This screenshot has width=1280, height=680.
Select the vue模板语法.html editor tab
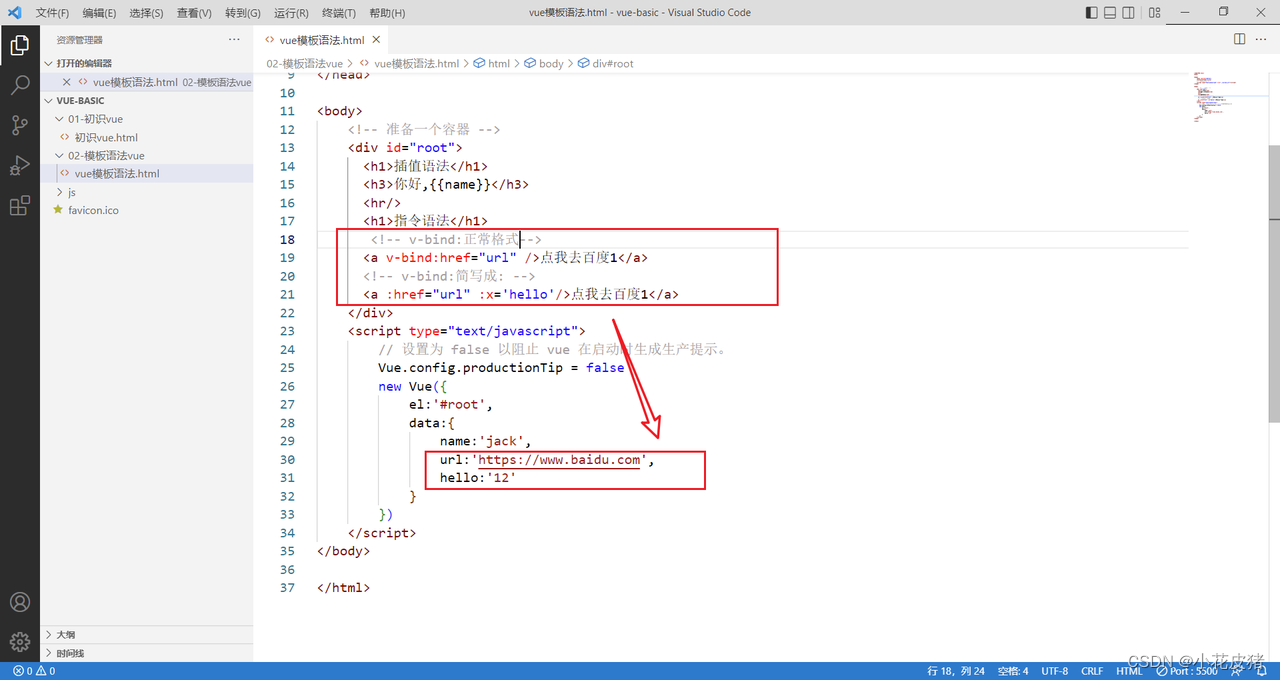pyautogui.click(x=322, y=40)
